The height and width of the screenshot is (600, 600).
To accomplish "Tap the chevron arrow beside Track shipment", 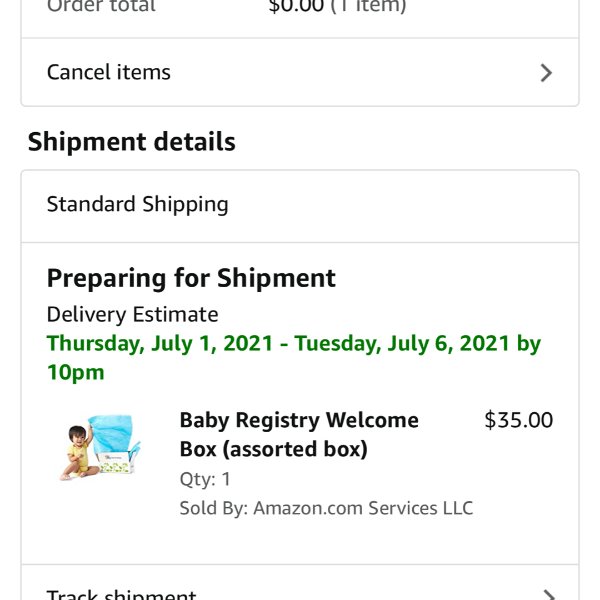I will pos(548,595).
